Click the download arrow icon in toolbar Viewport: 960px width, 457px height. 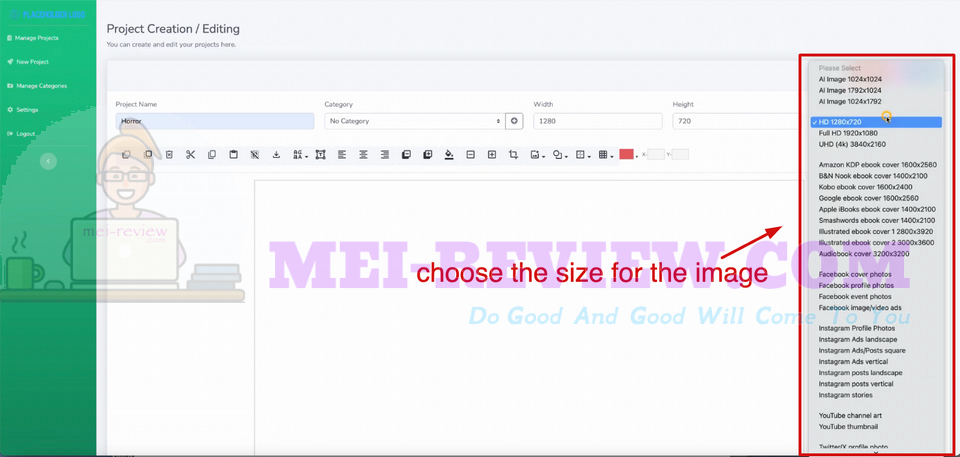pyautogui.click(x=276, y=155)
